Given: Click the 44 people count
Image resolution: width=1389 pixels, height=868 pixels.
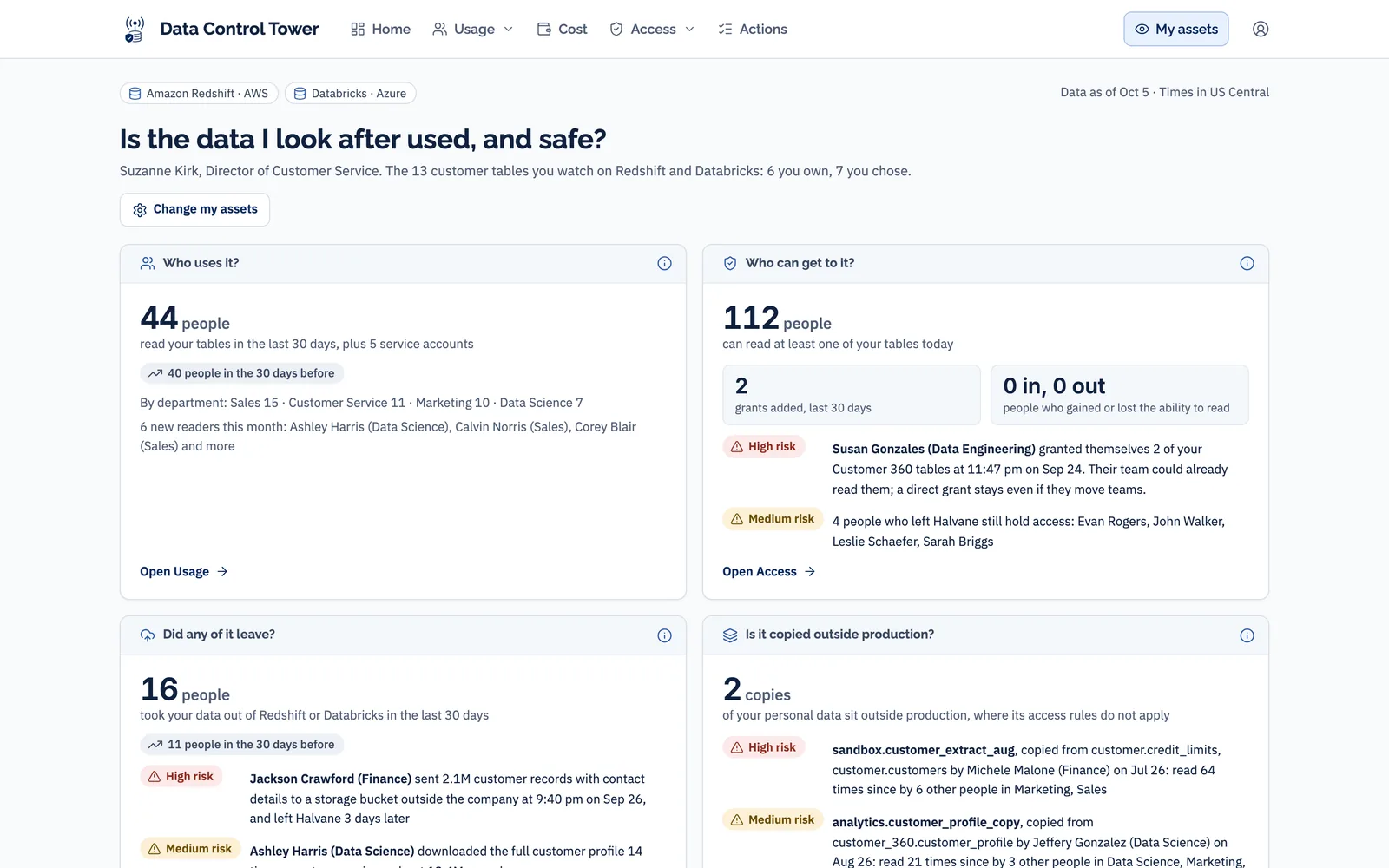Looking at the screenshot, I should coord(185,319).
